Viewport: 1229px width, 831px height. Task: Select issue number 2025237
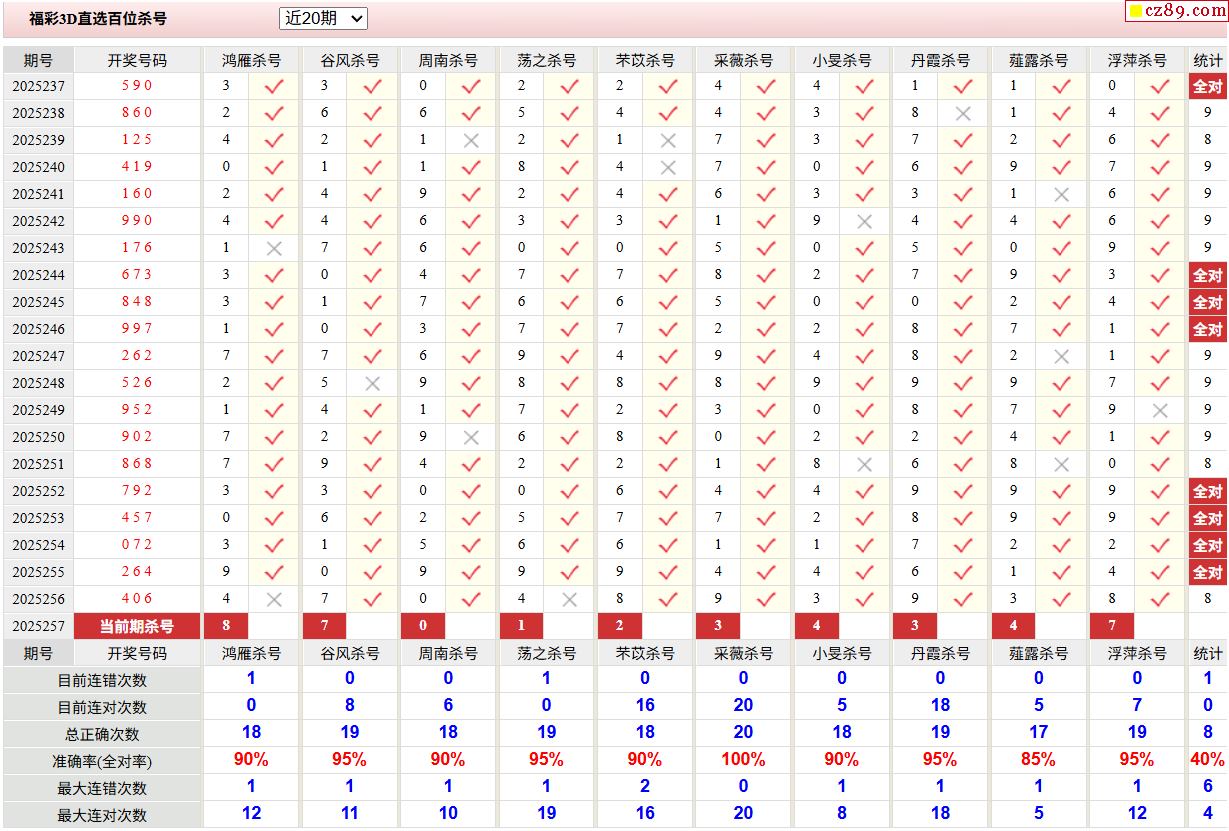[x=38, y=86]
